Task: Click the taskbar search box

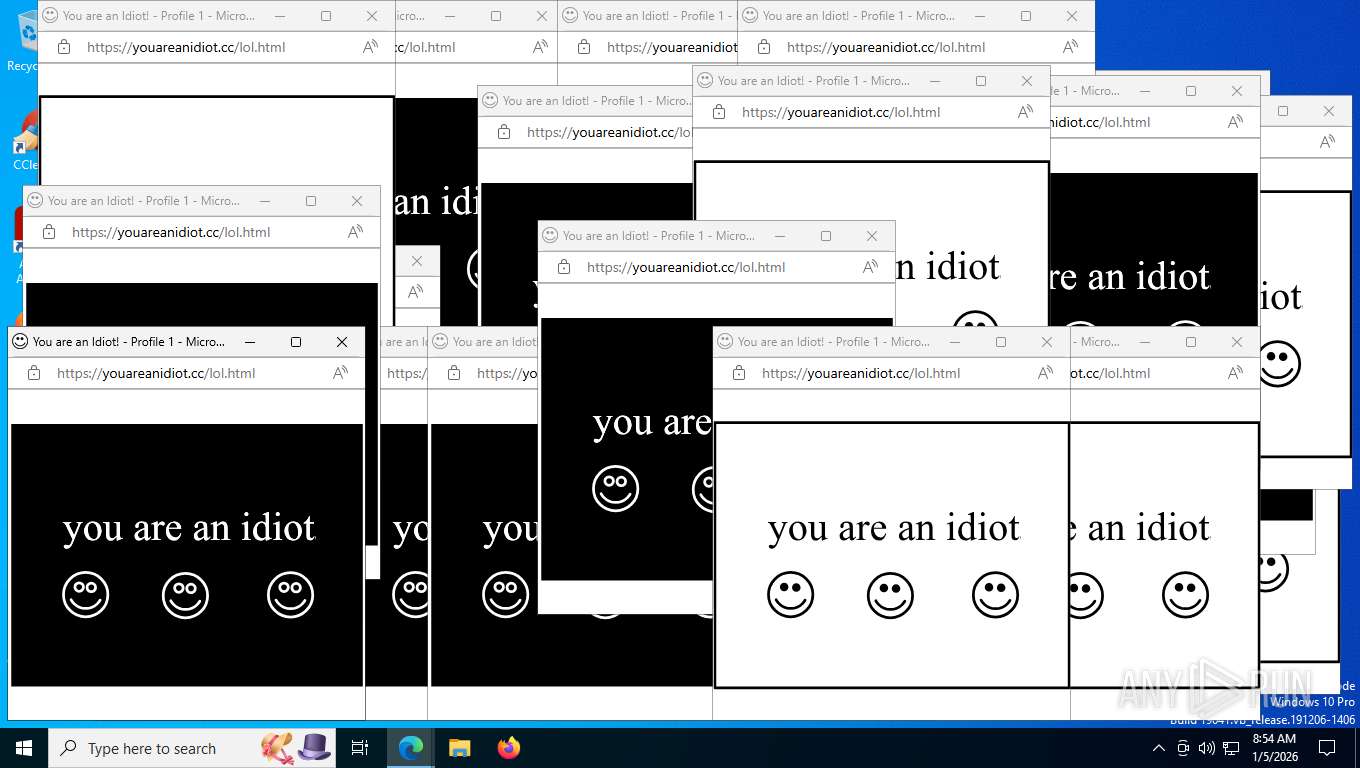Action: click(192, 748)
